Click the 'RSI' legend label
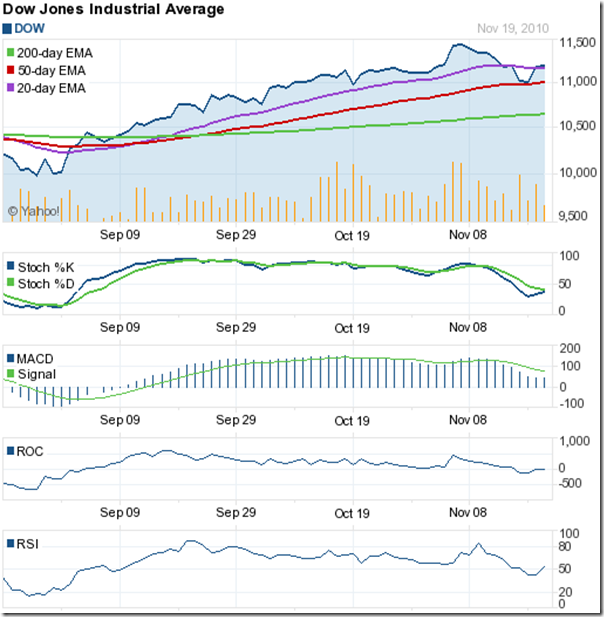Viewport: 604px width, 617px height. pyautogui.click(x=28, y=544)
